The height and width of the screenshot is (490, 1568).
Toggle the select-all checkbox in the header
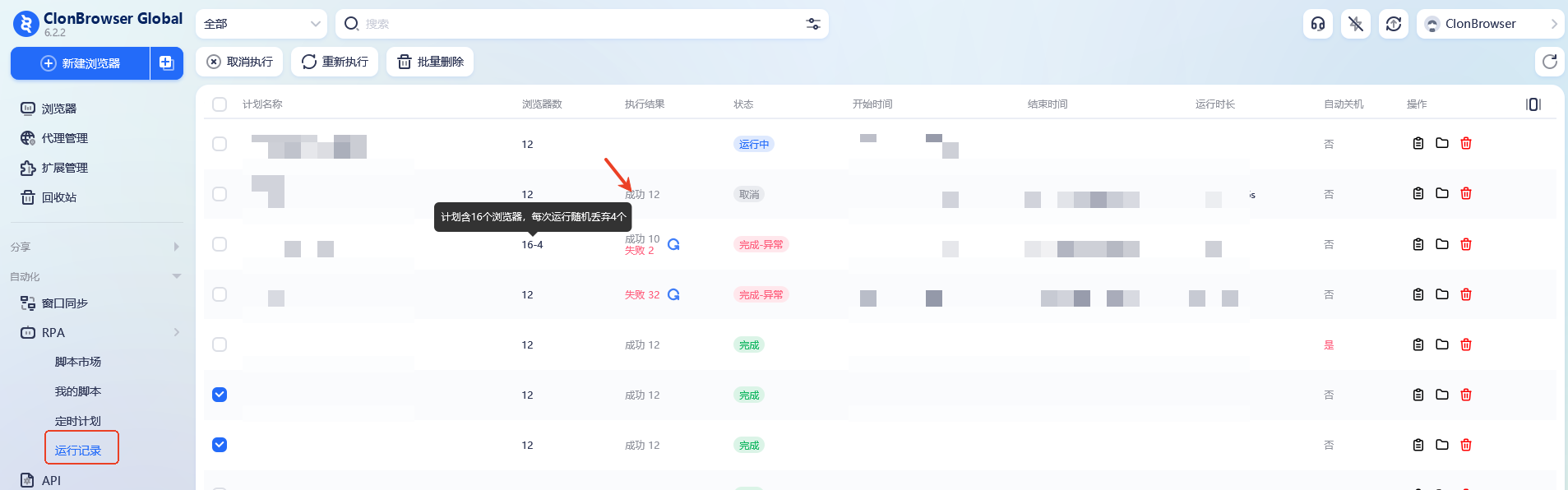click(x=220, y=104)
